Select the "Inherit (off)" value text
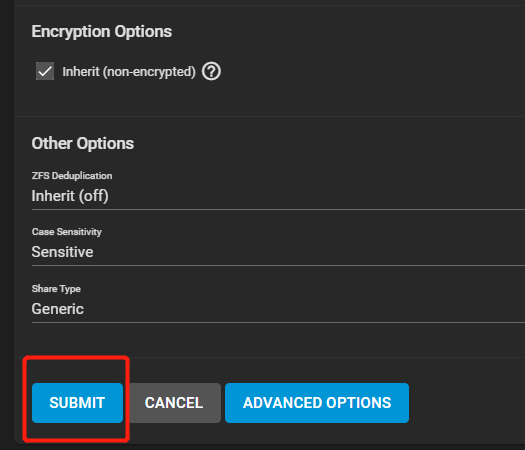 pos(70,196)
